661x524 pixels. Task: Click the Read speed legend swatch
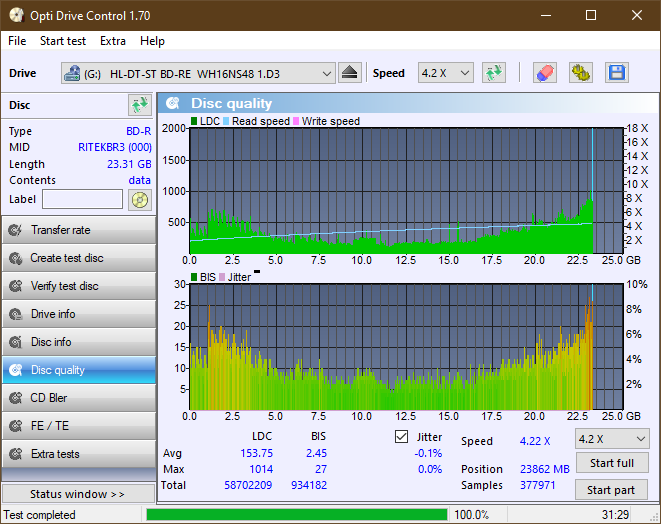(226, 121)
